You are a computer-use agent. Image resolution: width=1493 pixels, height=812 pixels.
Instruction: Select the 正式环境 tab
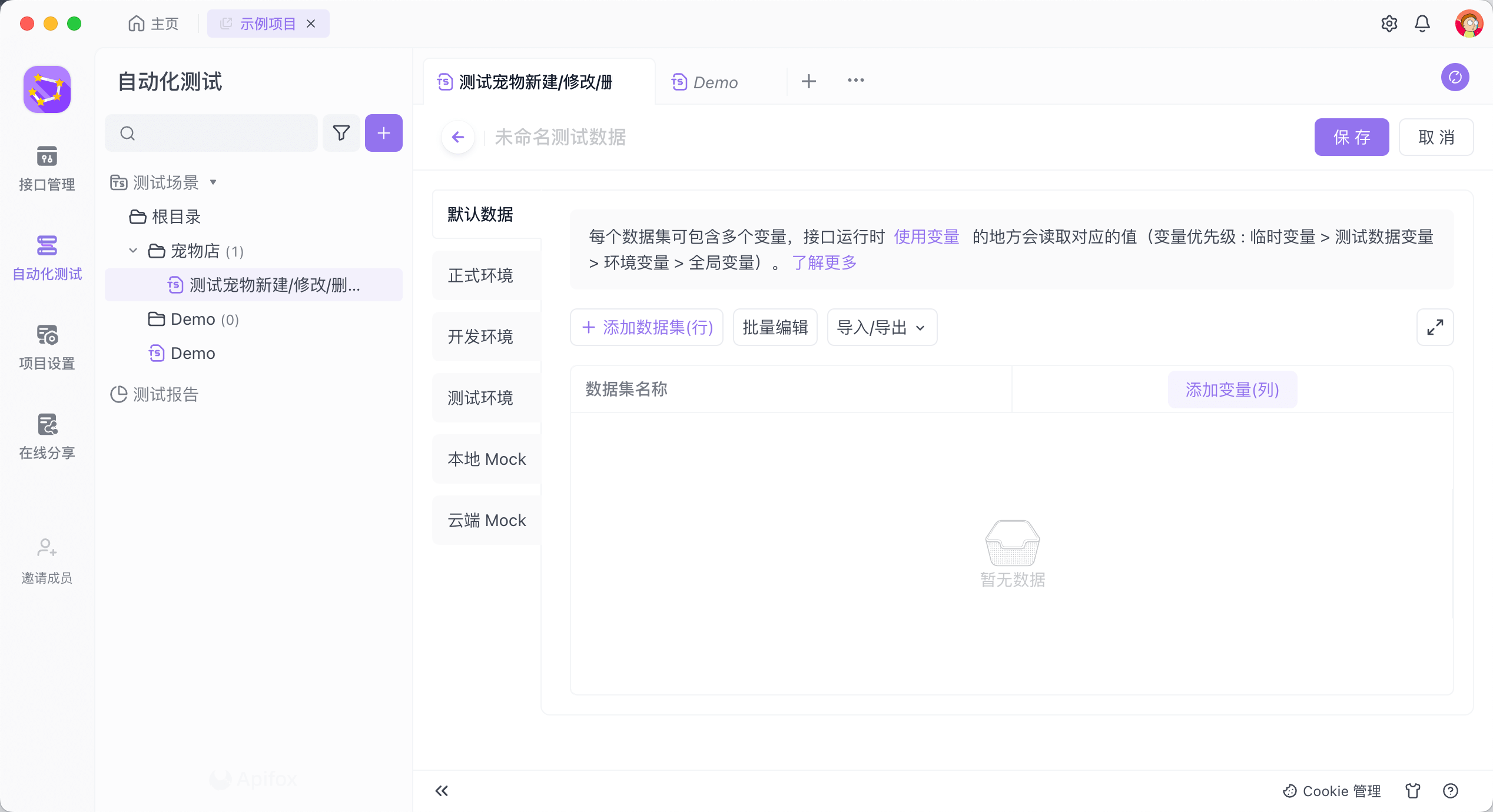tap(480, 275)
